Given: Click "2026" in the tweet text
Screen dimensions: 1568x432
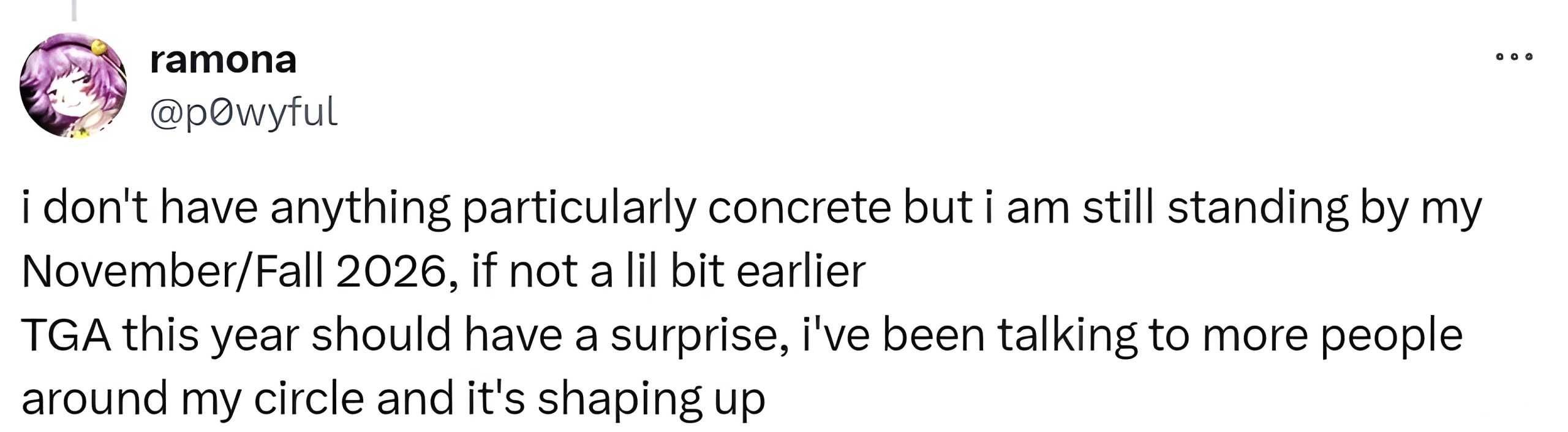Looking at the screenshot, I should point(391,271).
